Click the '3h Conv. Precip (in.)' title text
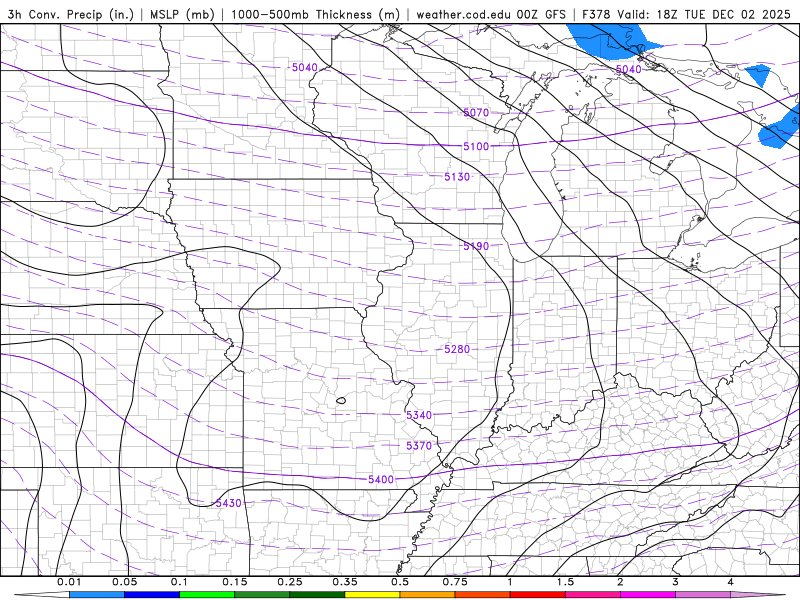Image resolution: width=800 pixels, height=600 pixels. coord(70,14)
